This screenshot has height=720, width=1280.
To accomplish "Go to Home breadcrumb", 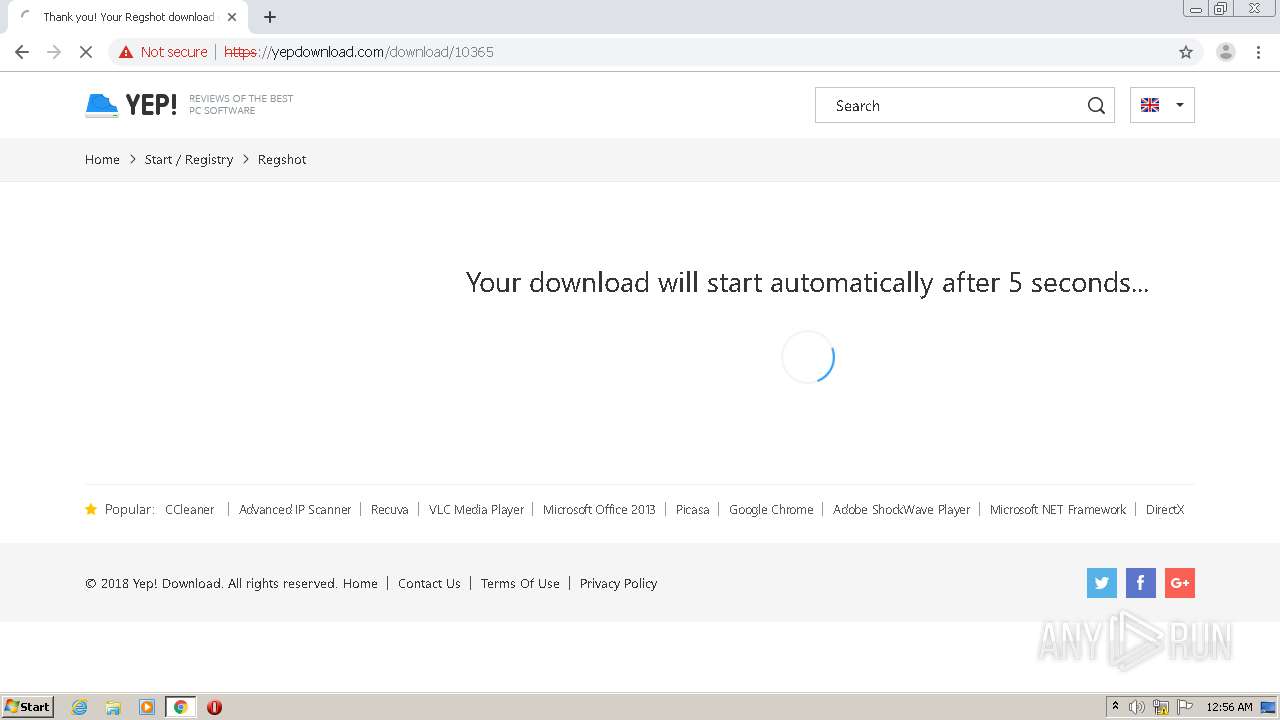I will click(102, 159).
